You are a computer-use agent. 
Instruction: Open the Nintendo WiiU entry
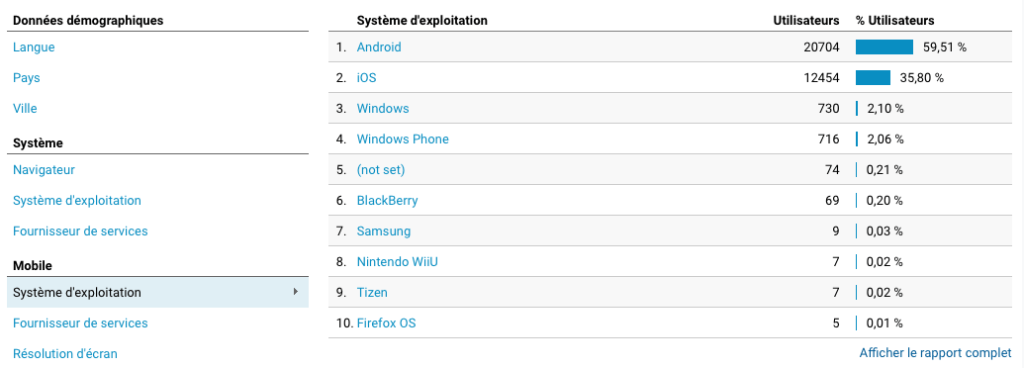pos(400,262)
